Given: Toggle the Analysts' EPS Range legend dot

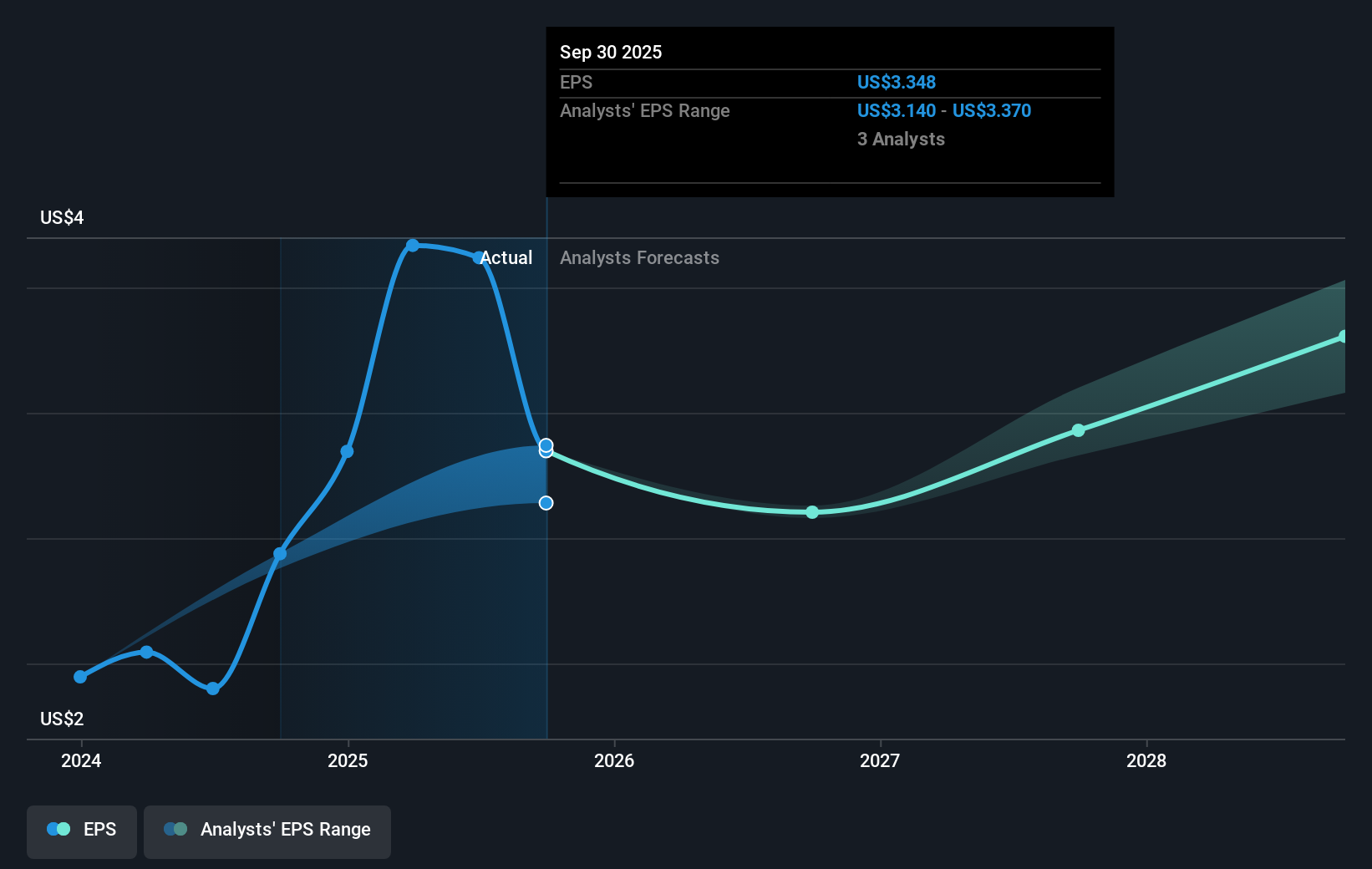Looking at the screenshot, I should pos(177,829).
